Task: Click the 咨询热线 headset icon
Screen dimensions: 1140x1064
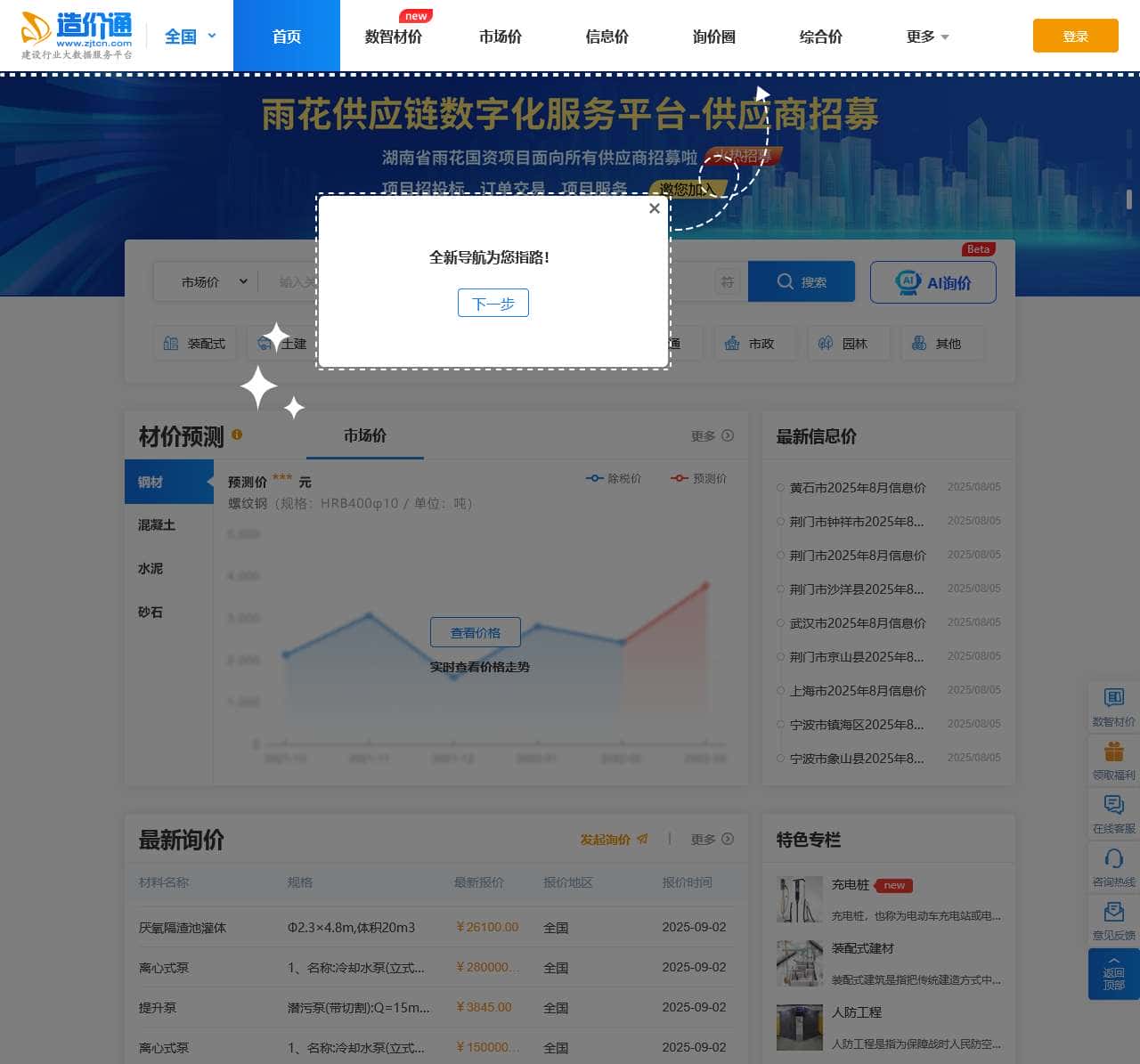Action: [1113, 858]
